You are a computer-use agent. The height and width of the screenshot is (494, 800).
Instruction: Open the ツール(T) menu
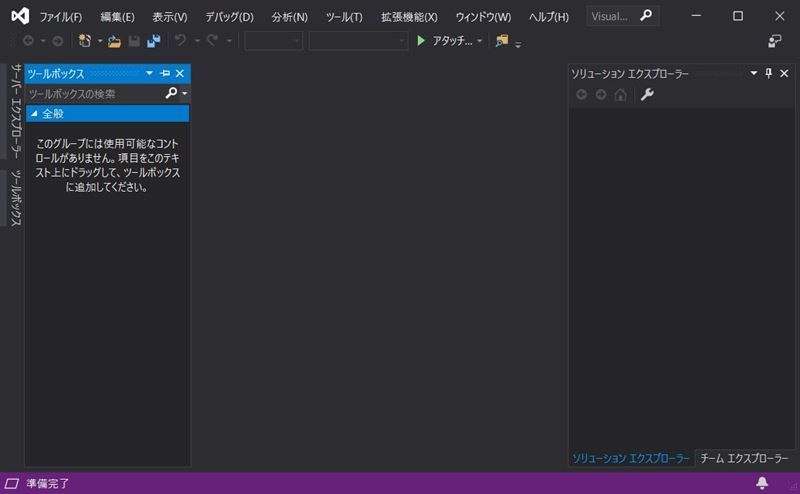coord(344,17)
